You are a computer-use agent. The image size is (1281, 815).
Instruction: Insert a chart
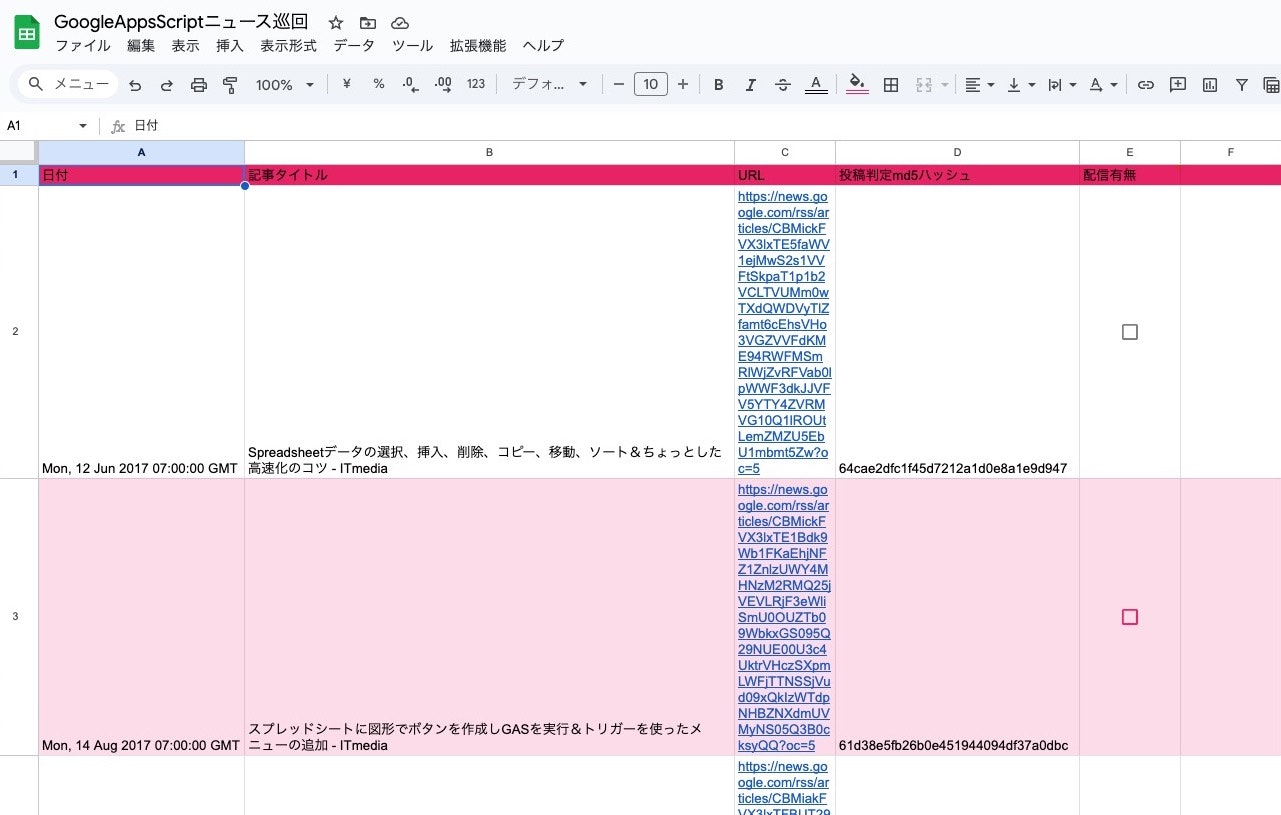[1210, 84]
